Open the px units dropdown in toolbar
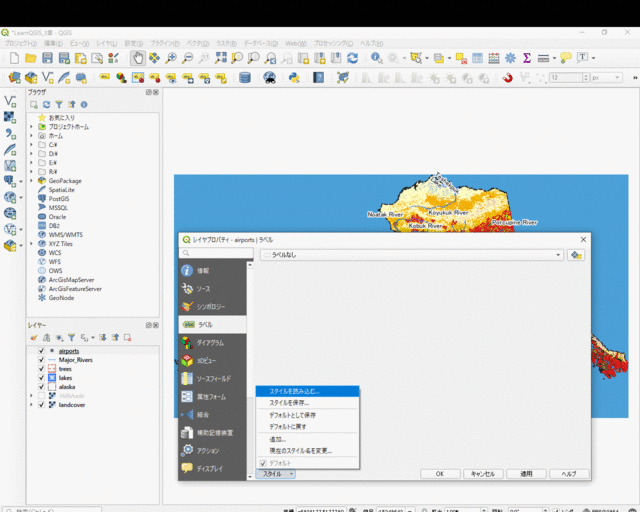This screenshot has width=640, height=512. tap(606, 78)
